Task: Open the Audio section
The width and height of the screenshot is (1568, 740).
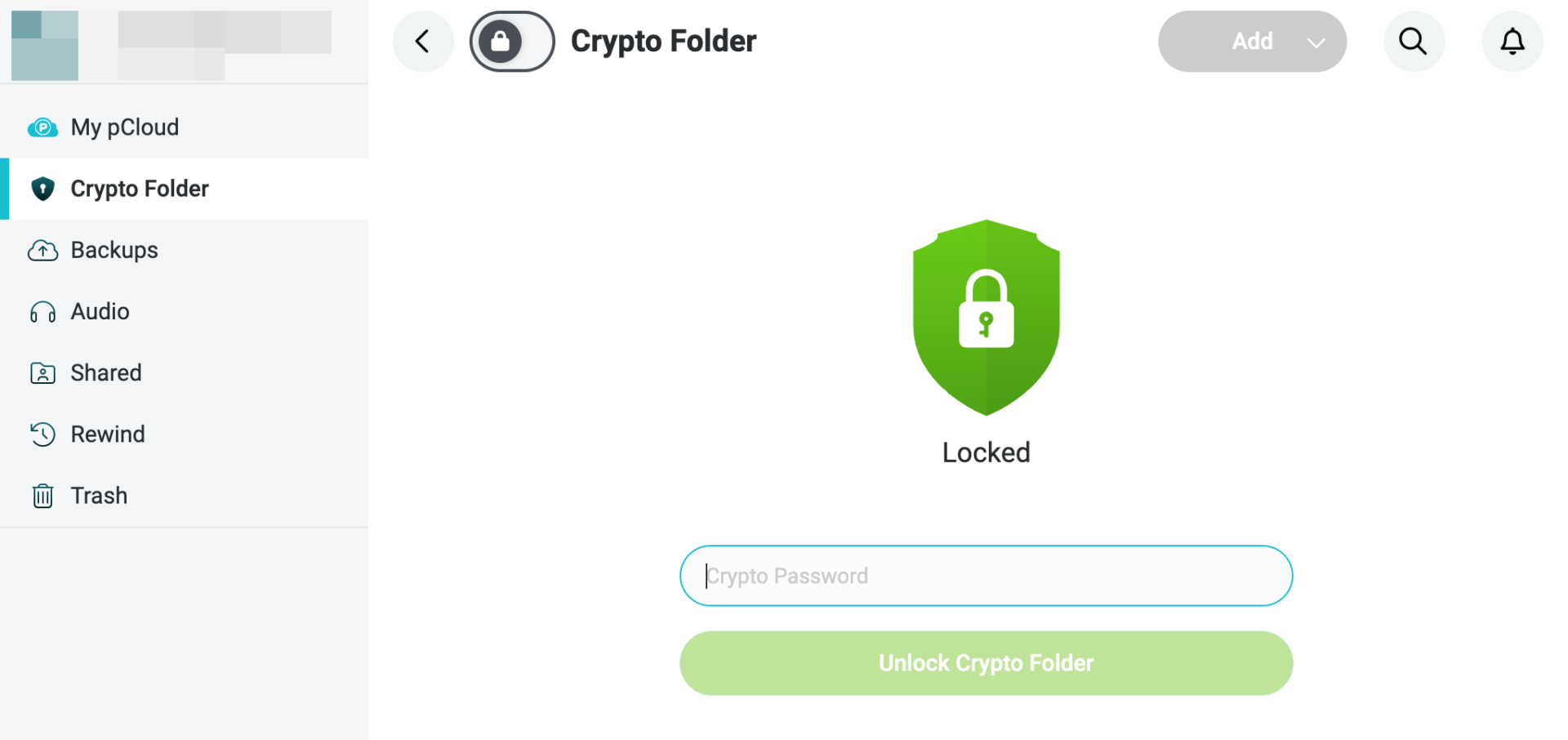Action: click(100, 311)
